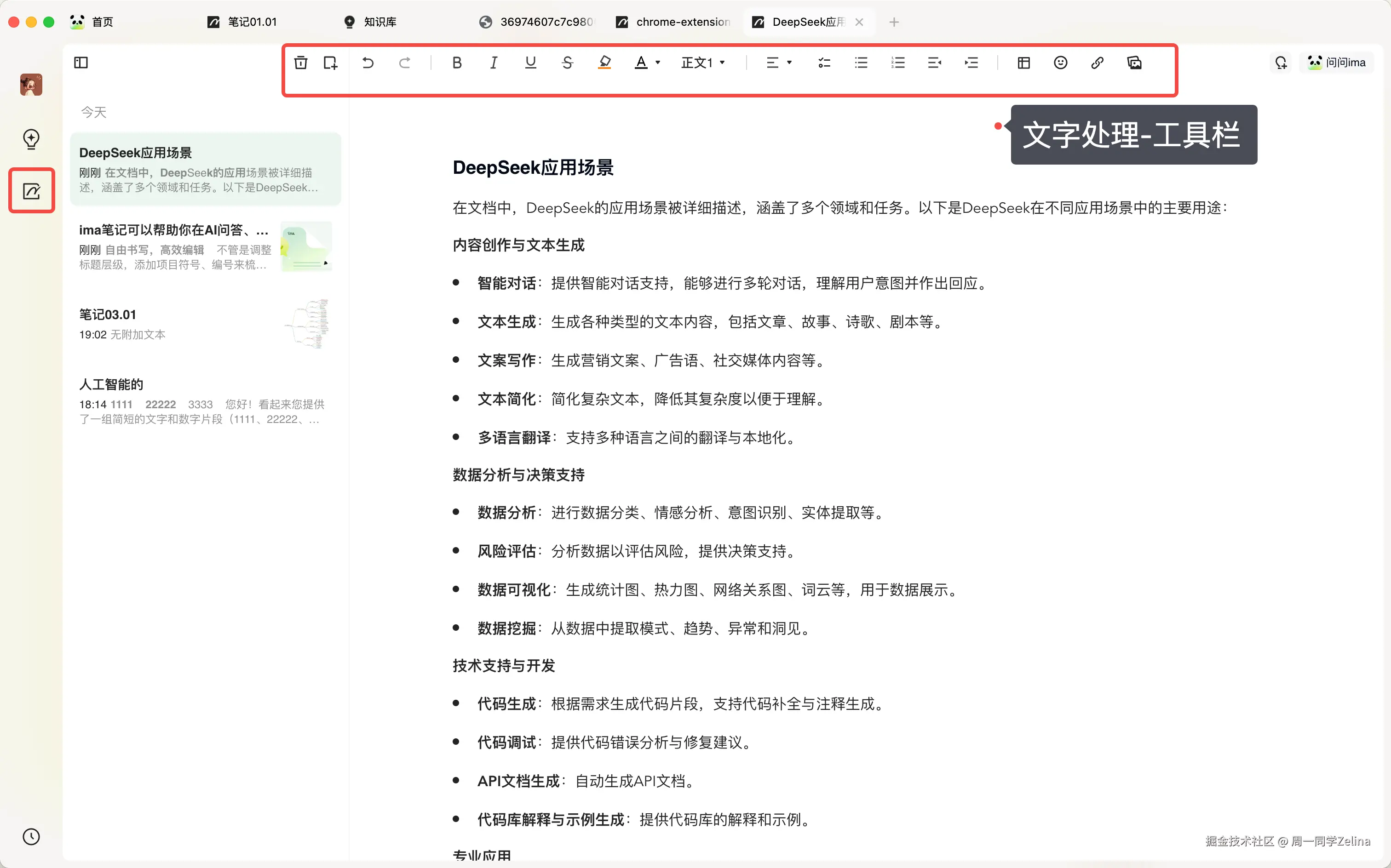Image resolution: width=1391 pixels, height=868 pixels.
Task: Create a new note with the add icon
Action: (330, 63)
